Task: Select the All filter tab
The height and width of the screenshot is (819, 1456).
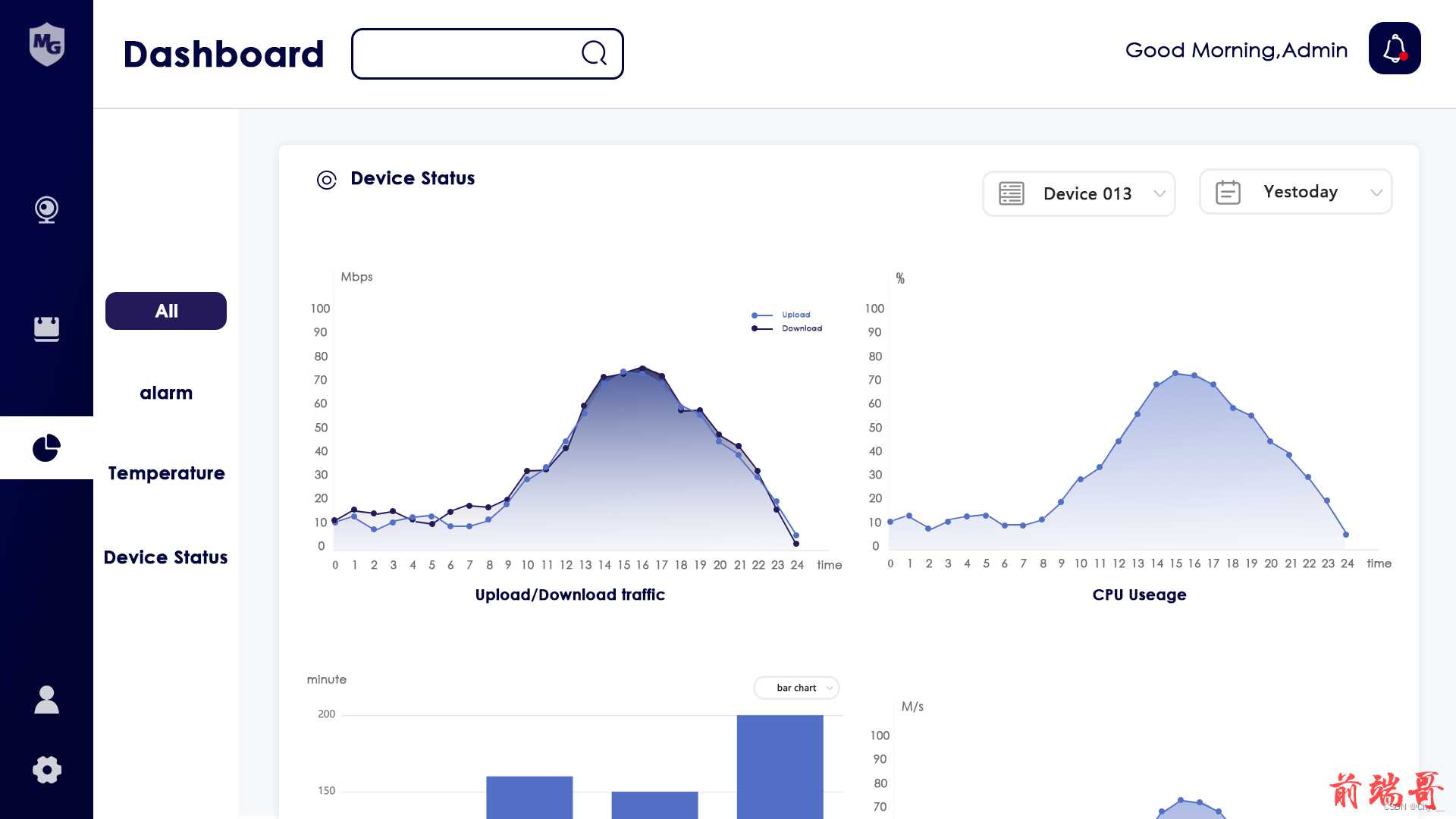Action: (x=166, y=311)
